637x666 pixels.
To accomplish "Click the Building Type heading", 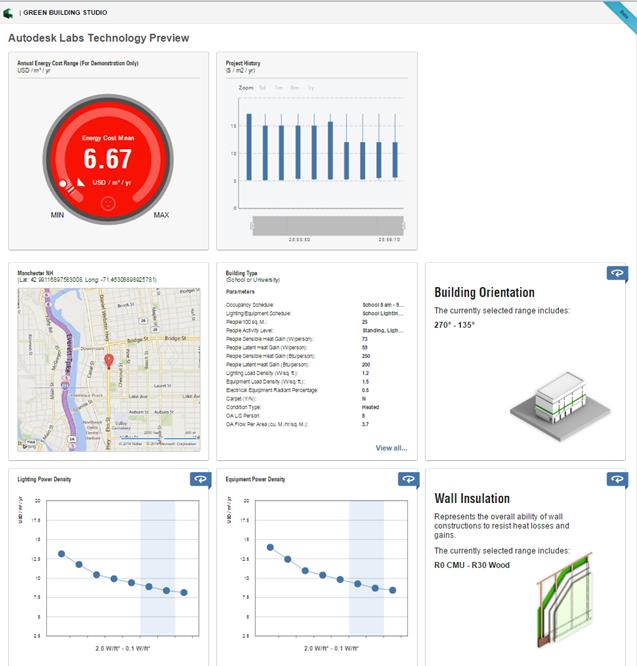I will [241, 273].
